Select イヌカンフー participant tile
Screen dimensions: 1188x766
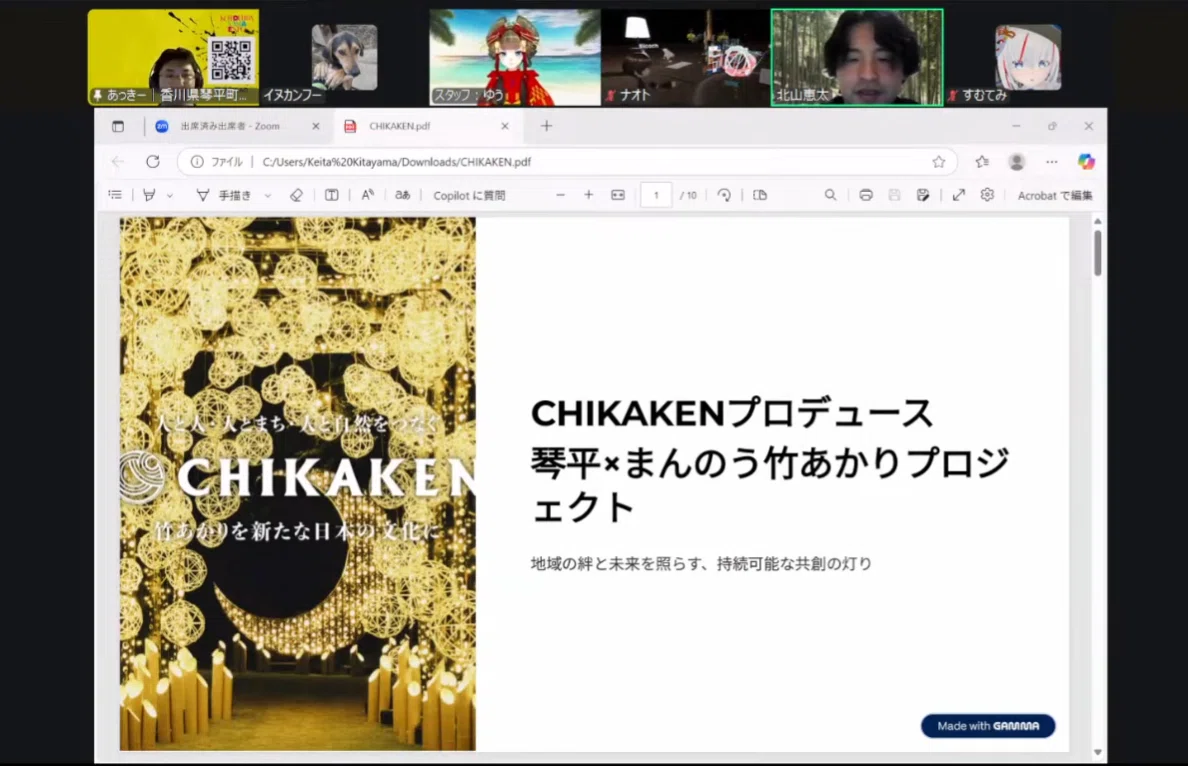[345, 57]
